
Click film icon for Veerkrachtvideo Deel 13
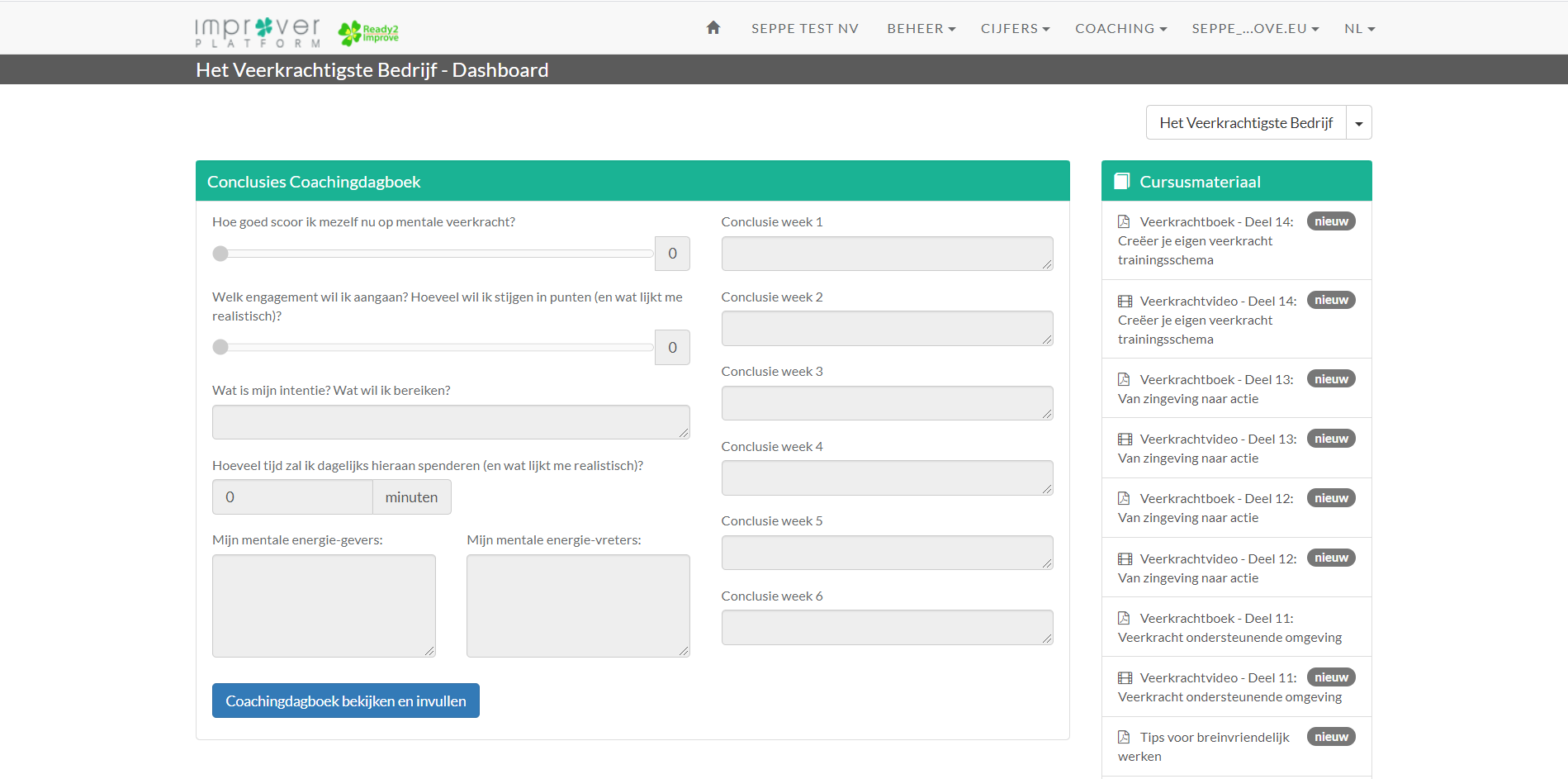coord(1125,439)
